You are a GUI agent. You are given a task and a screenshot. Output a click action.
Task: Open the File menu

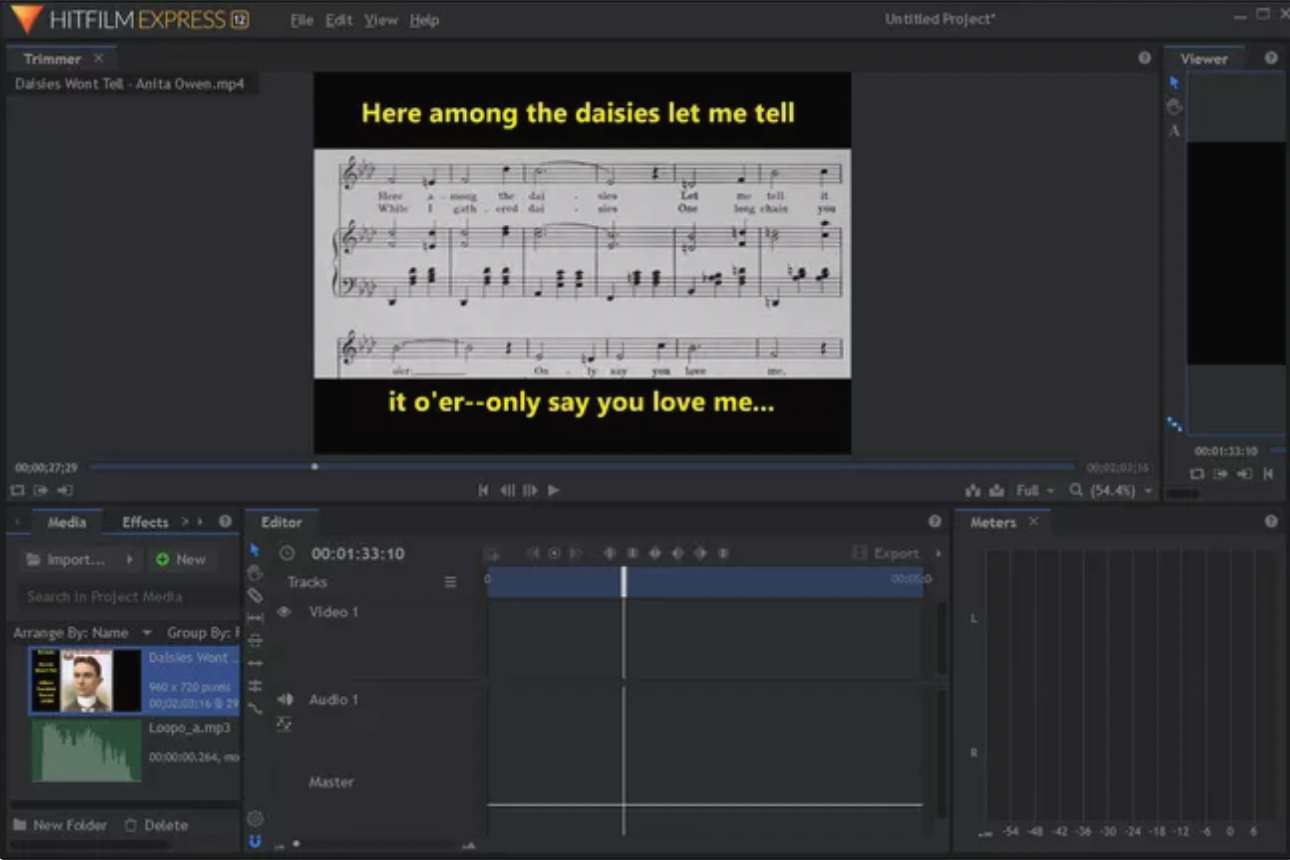301,19
